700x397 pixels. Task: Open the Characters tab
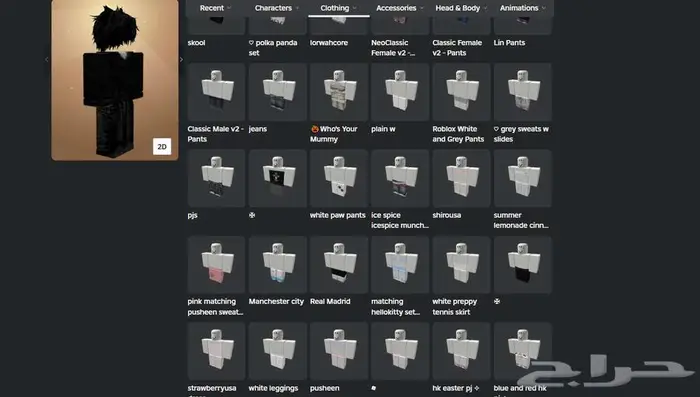(277, 8)
